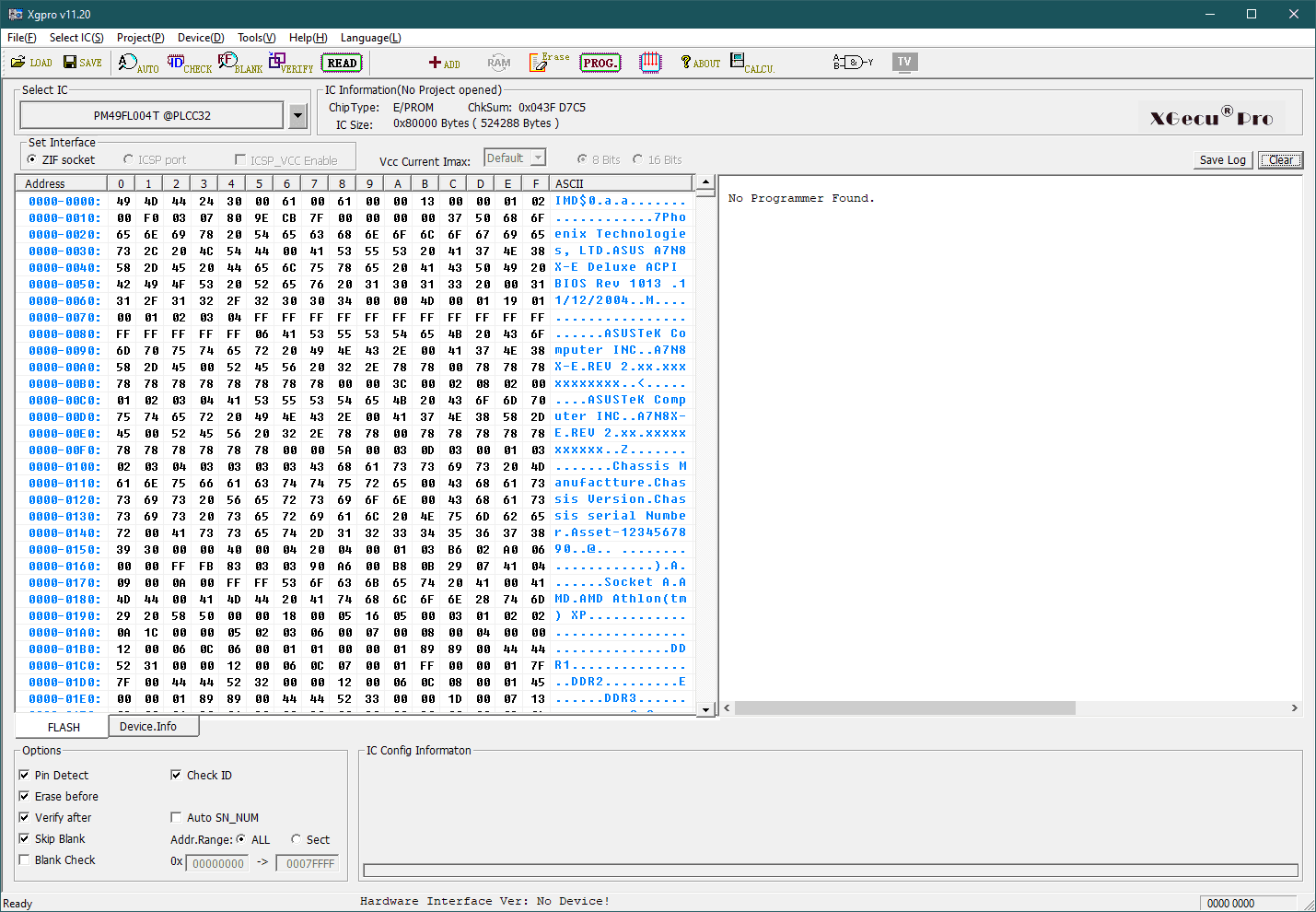The width and height of the screenshot is (1316, 912).
Task: Toggle the ICSP_VCC Enable checkbox
Action: 240,159
